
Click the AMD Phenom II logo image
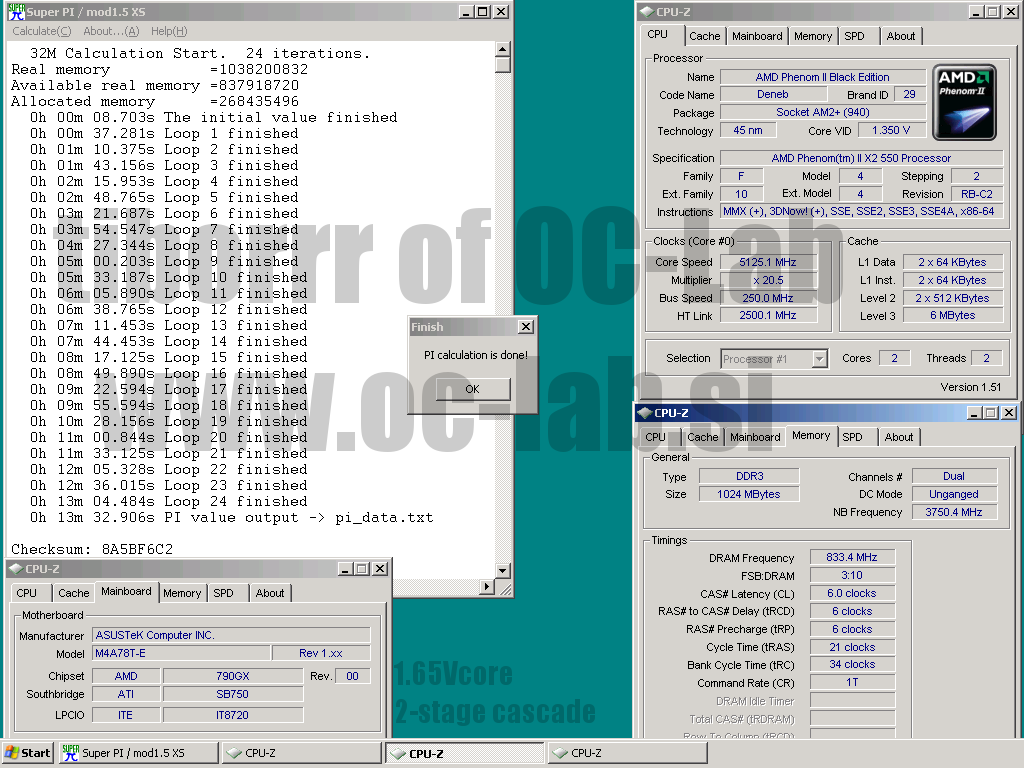pos(965,102)
